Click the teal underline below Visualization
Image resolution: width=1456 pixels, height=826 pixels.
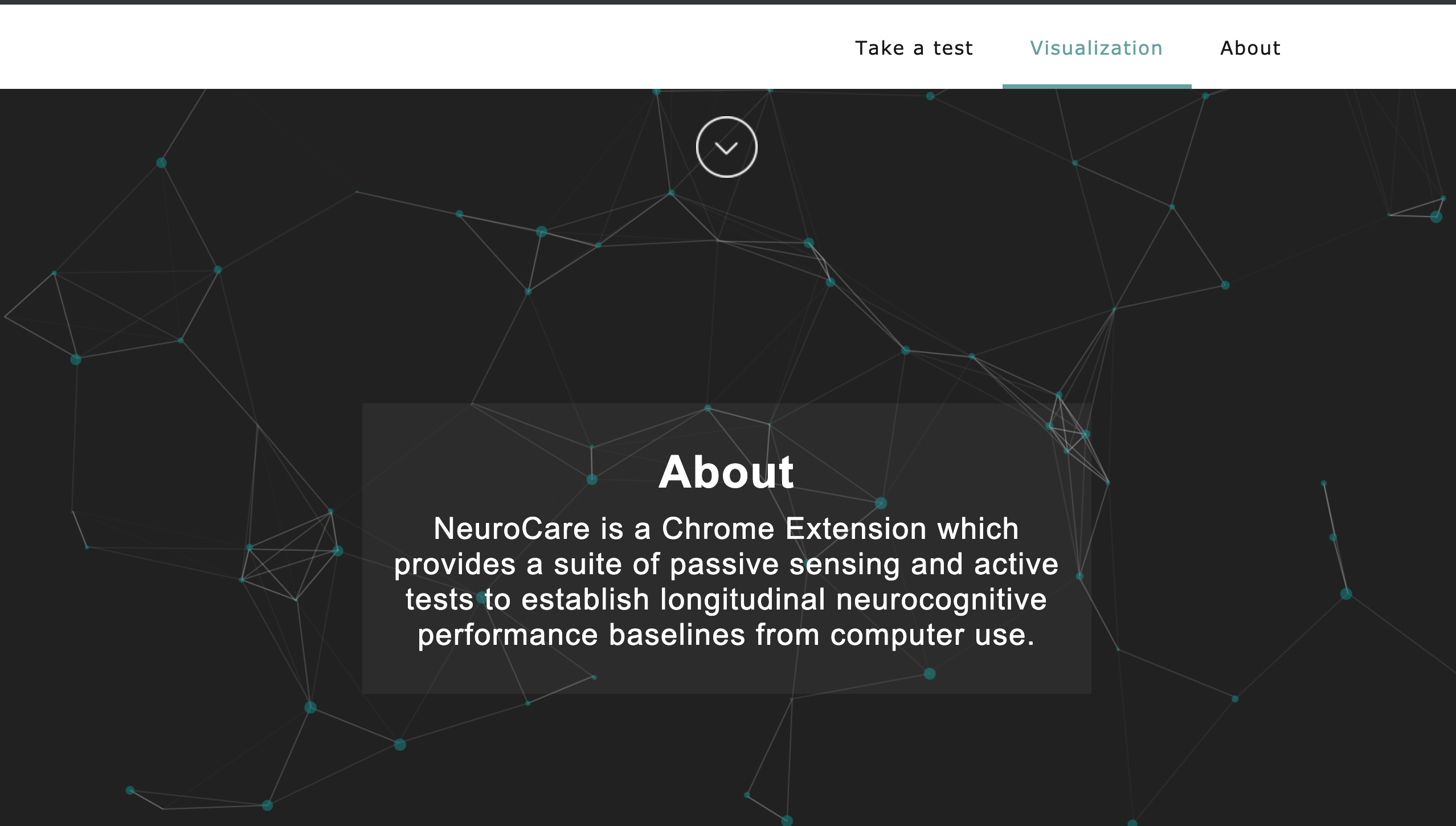1097,87
